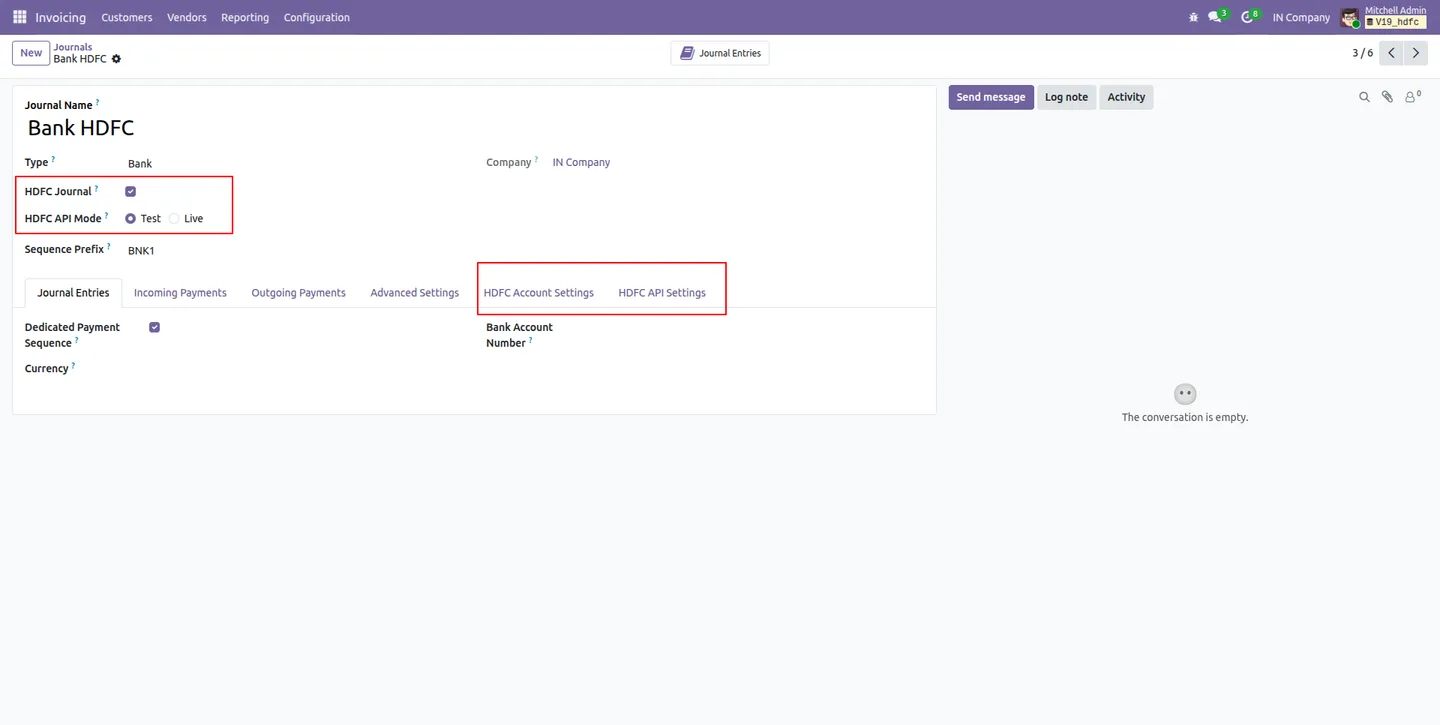Click the Log note button

[x=1066, y=97]
